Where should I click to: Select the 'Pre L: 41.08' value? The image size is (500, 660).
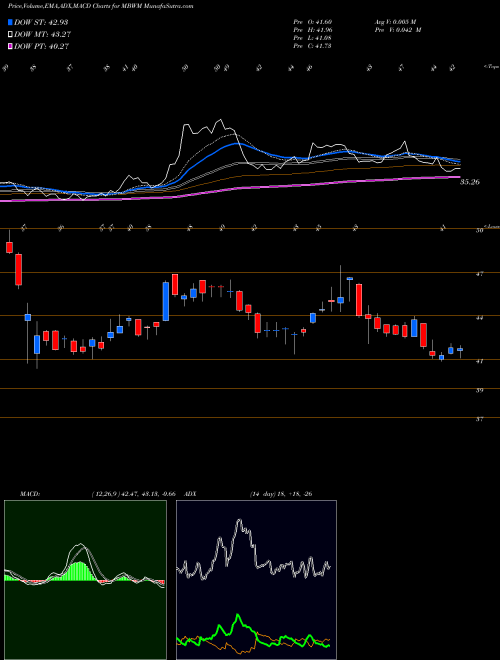pos(313,38)
